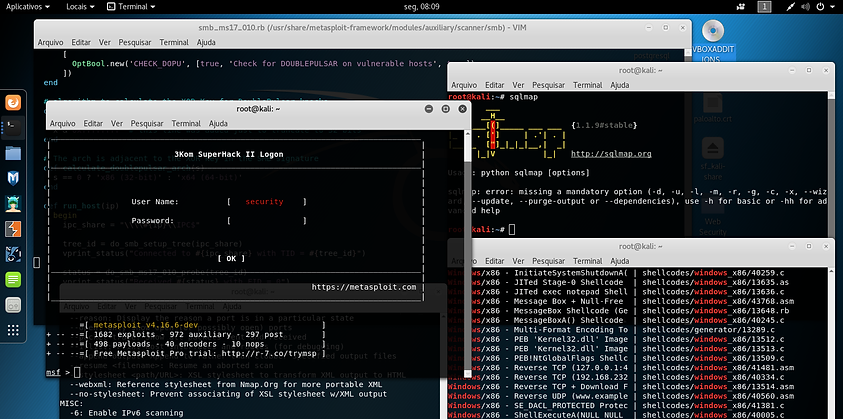Image resolution: width=843 pixels, height=419 pixels.
Task: Select the paloalto.crt desktop file
Action: (x=713, y=108)
